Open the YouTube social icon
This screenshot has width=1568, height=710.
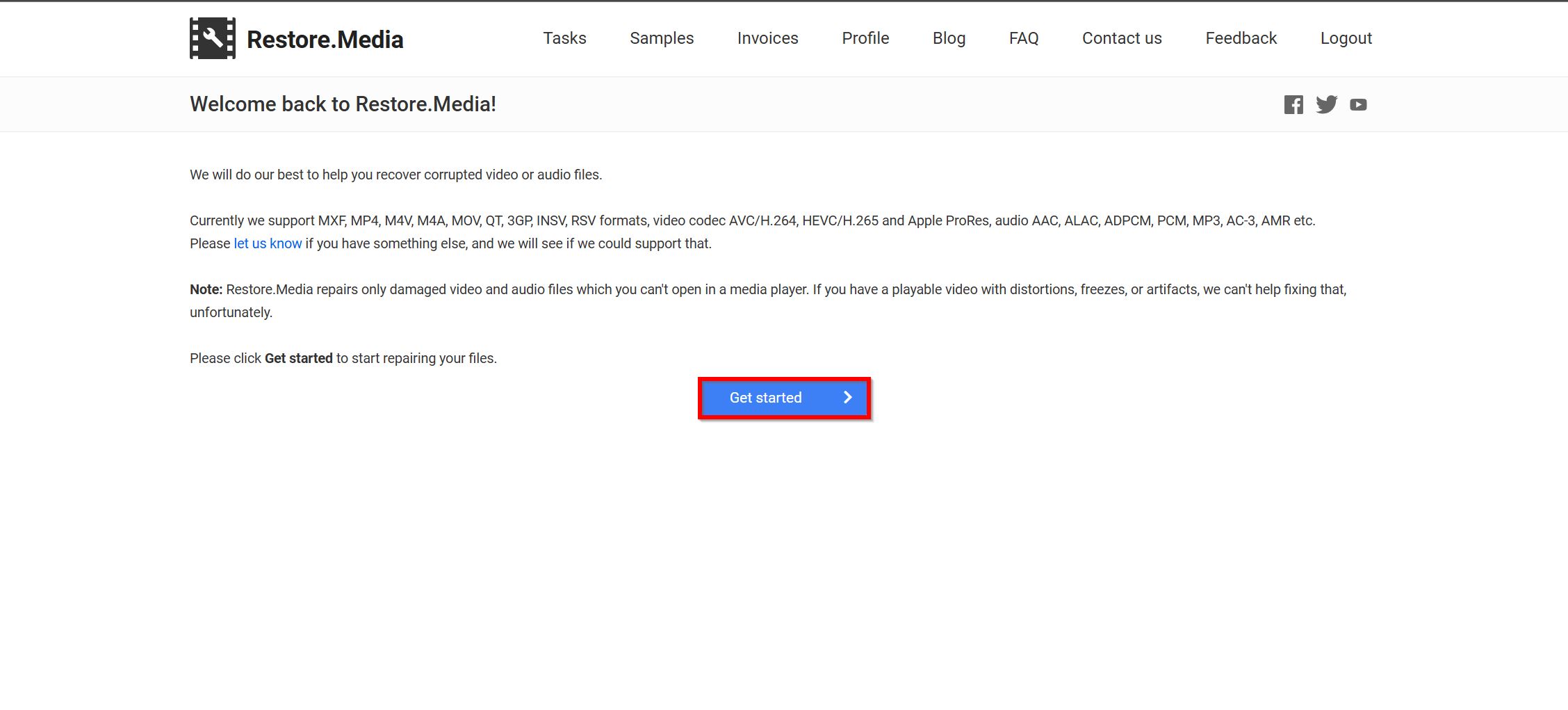pos(1358,104)
